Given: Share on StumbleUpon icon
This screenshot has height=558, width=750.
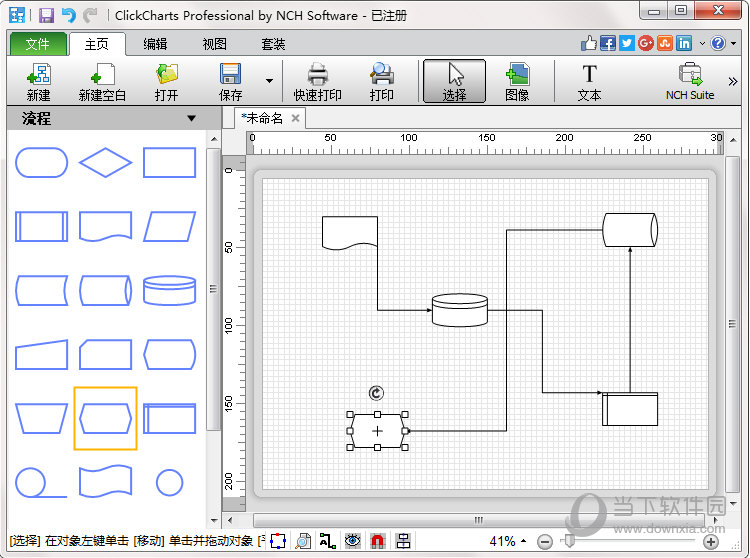Looking at the screenshot, I should (x=665, y=44).
